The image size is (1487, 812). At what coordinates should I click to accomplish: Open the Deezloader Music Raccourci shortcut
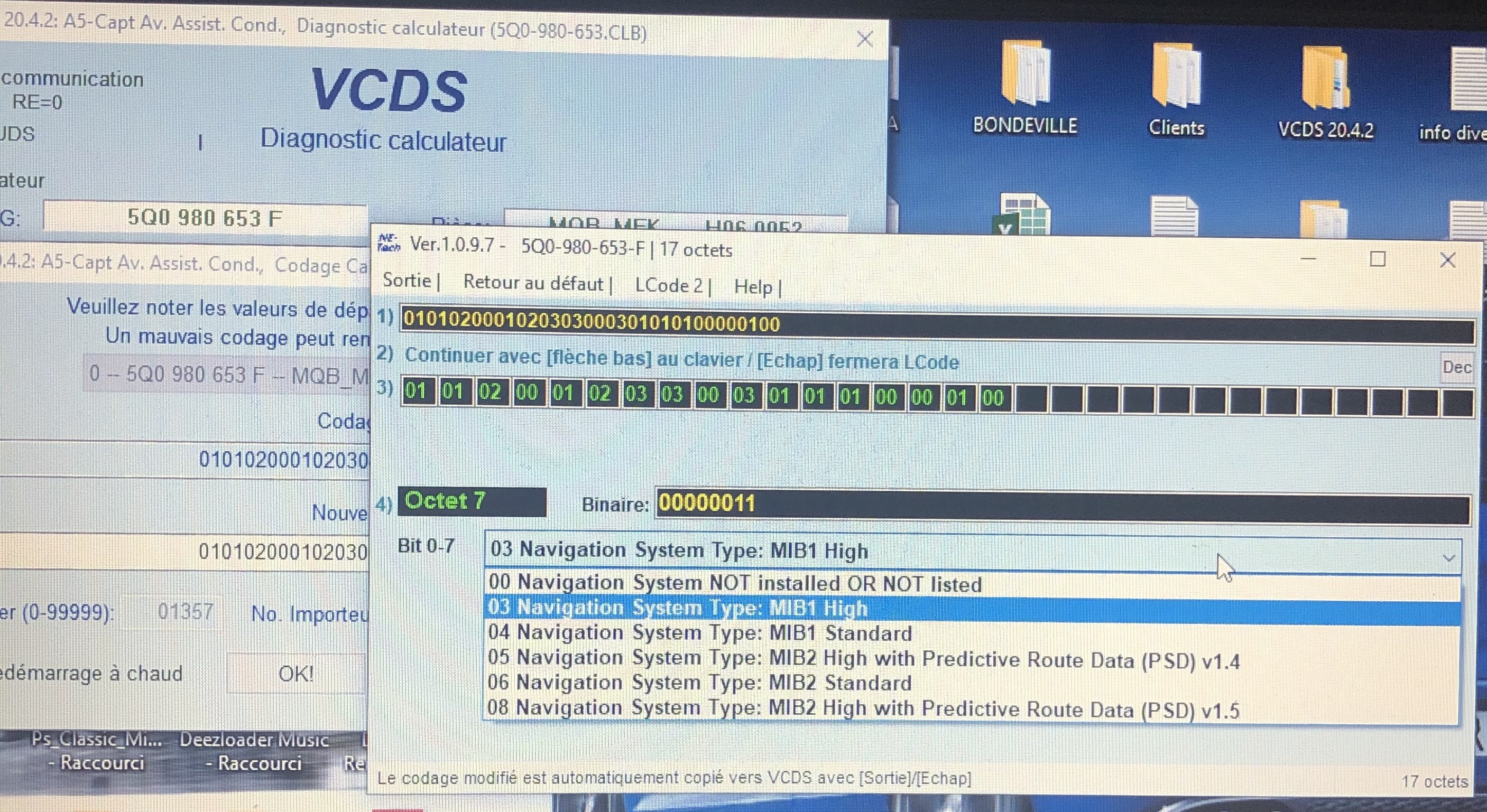254,751
